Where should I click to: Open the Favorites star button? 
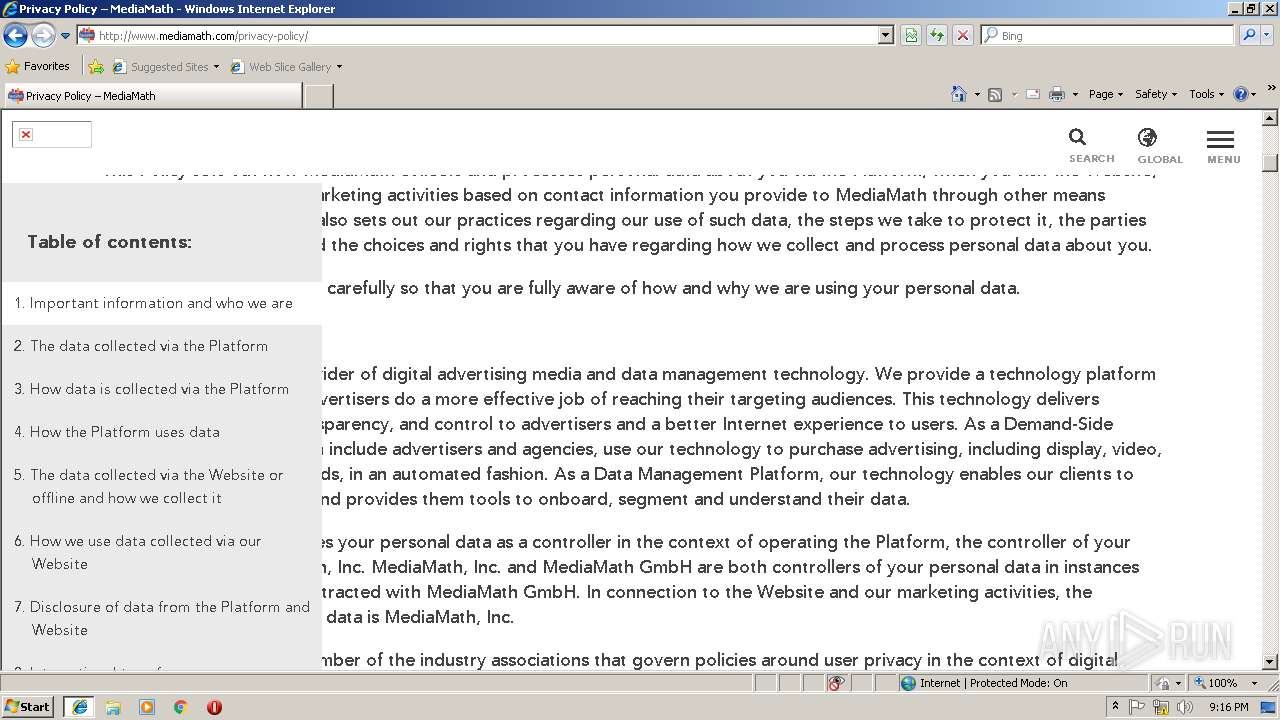point(37,66)
